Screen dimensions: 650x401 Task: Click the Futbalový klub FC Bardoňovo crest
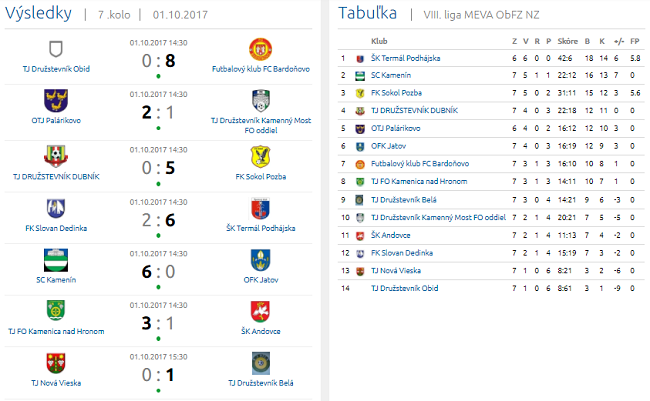[x=260, y=48]
